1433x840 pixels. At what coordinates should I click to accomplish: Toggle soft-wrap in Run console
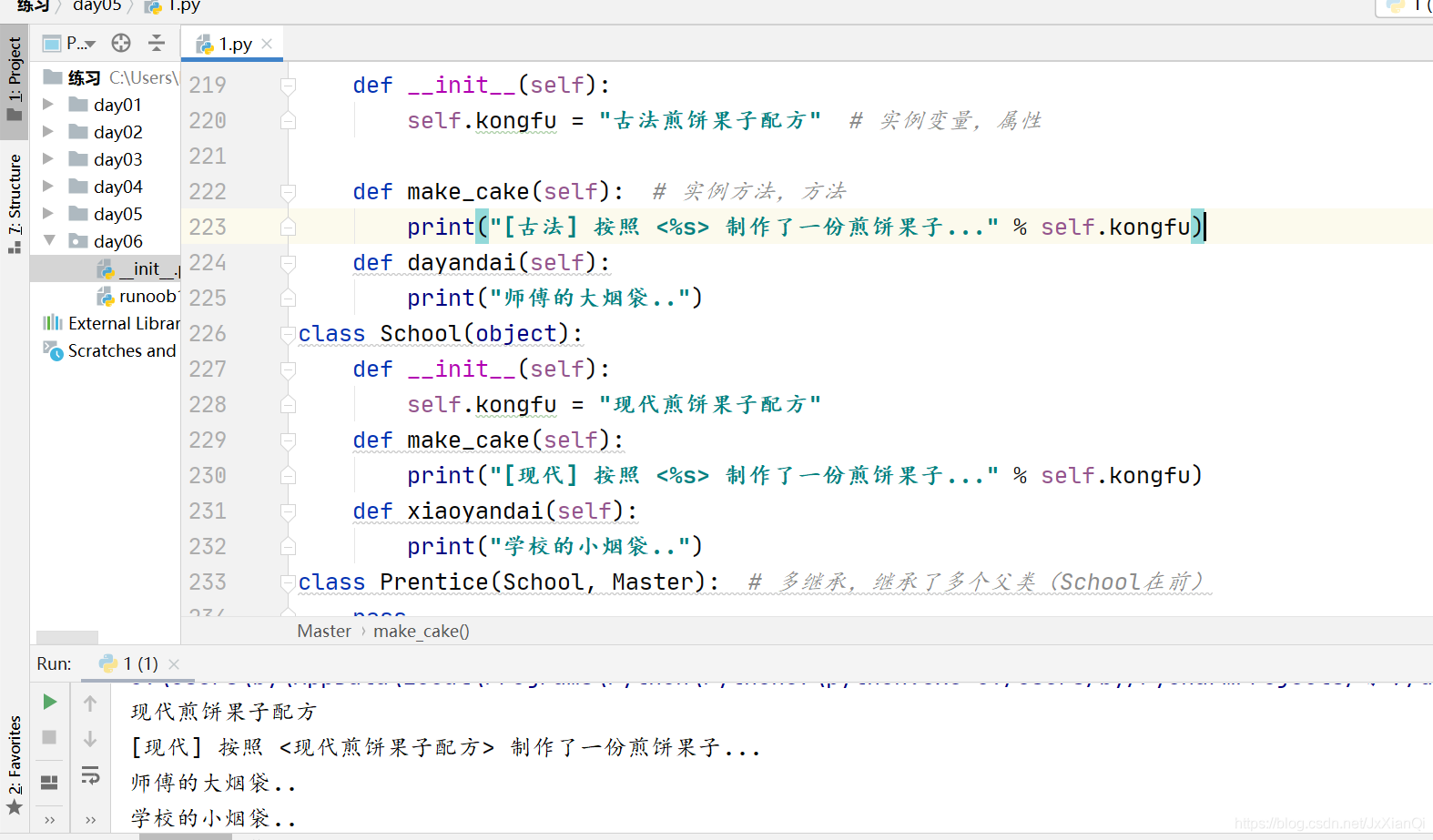(90, 774)
